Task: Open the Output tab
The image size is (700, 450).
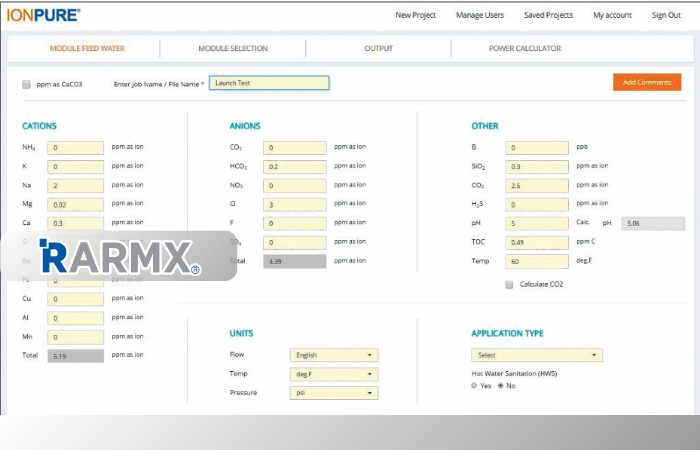Action: tap(378, 48)
